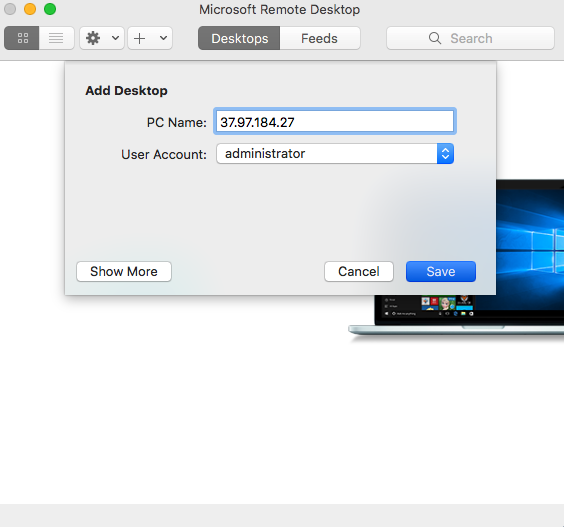The width and height of the screenshot is (564, 527).
Task: Edit the PC Name field
Action: (x=335, y=122)
